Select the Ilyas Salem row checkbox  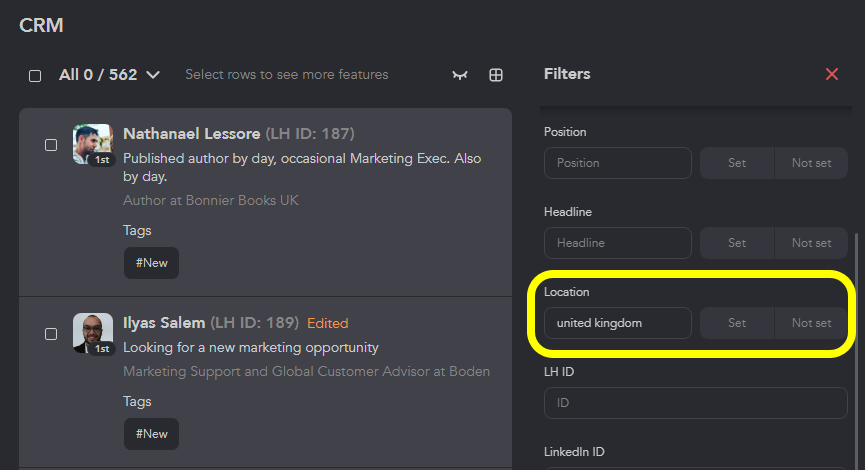(x=51, y=334)
